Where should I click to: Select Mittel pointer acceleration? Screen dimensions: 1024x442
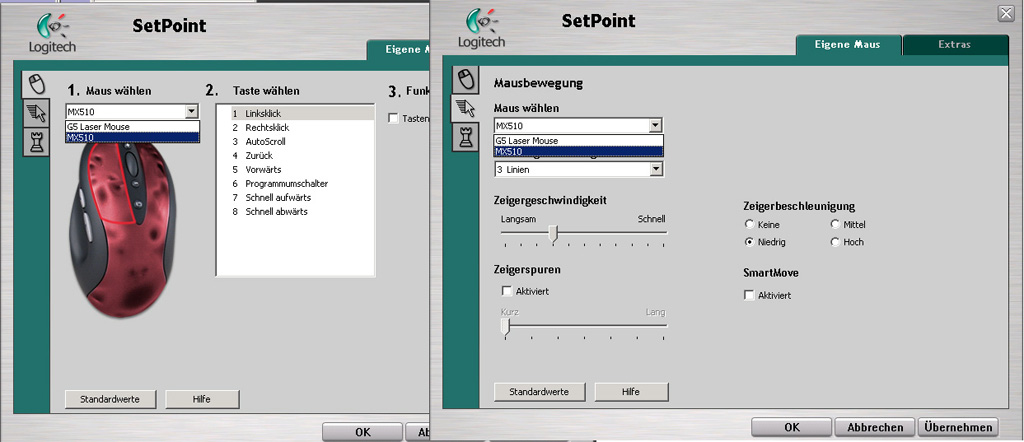click(x=835, y=224)
